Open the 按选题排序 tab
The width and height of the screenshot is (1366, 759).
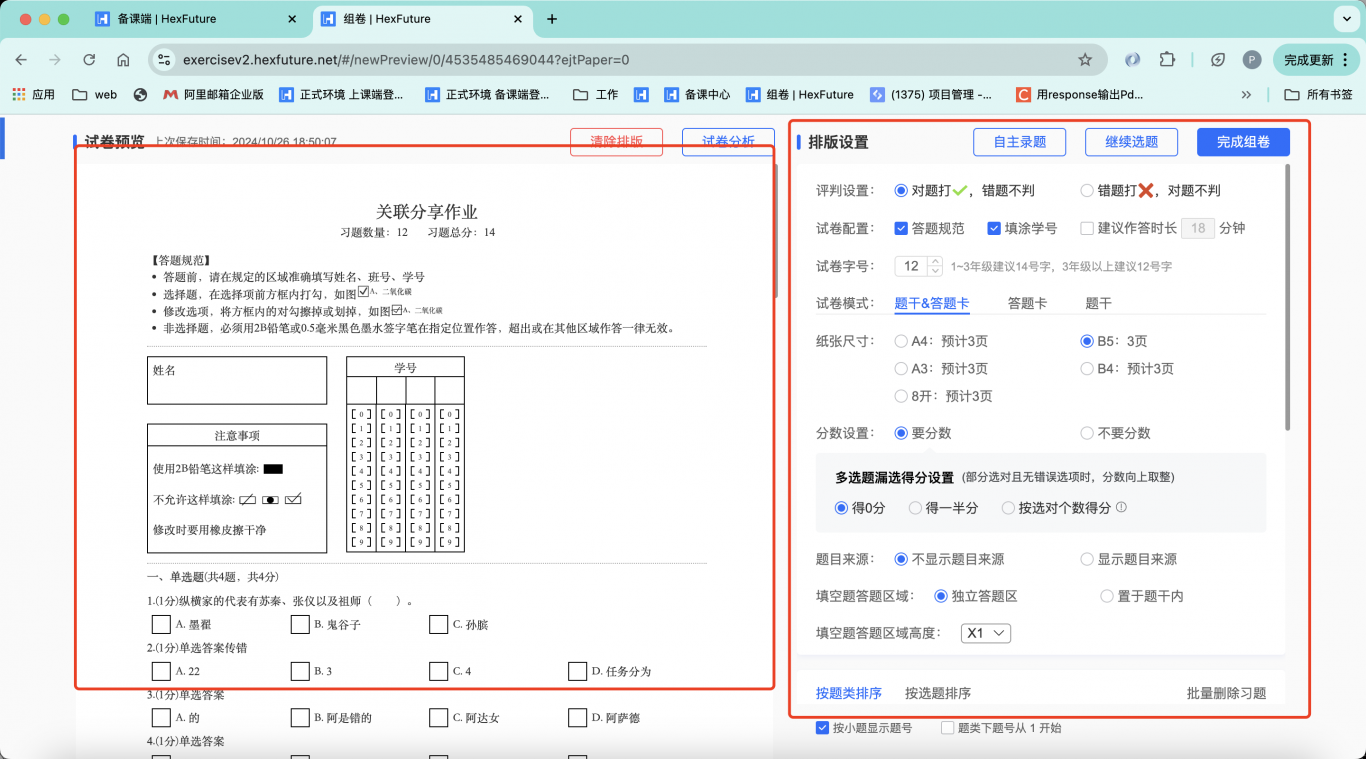(938, 693)
